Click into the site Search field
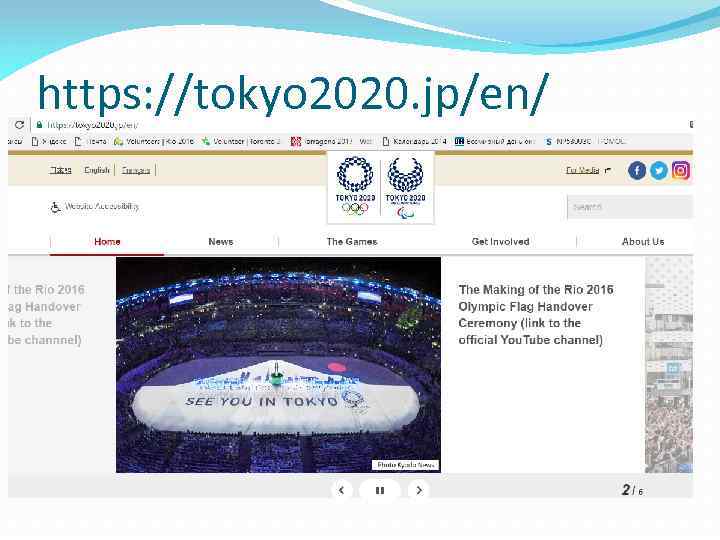720x540 pixels. [630, 207]
